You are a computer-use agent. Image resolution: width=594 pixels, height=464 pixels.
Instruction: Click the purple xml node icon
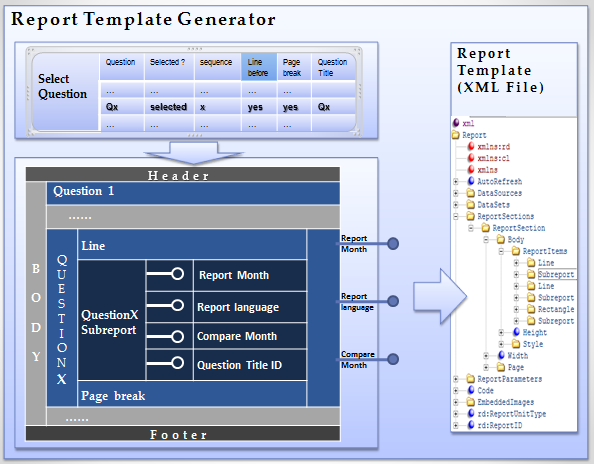click(456, 123)
